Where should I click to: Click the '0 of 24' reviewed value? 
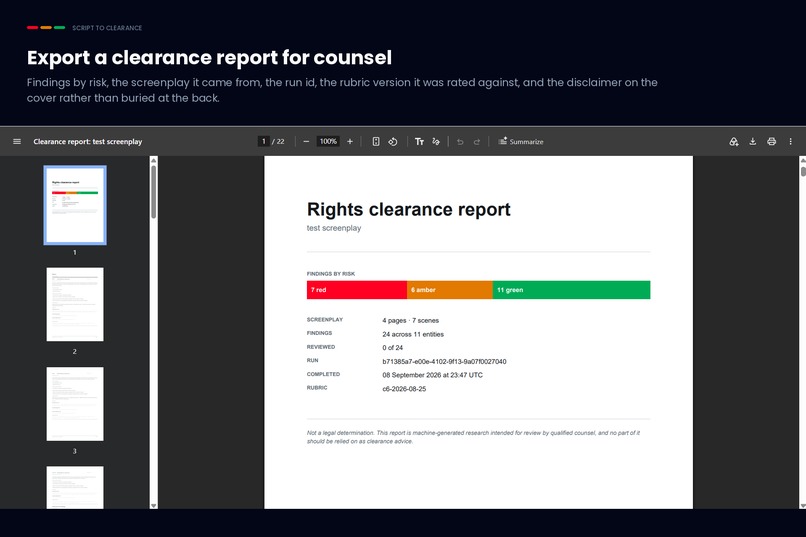[x=392, y=348]
